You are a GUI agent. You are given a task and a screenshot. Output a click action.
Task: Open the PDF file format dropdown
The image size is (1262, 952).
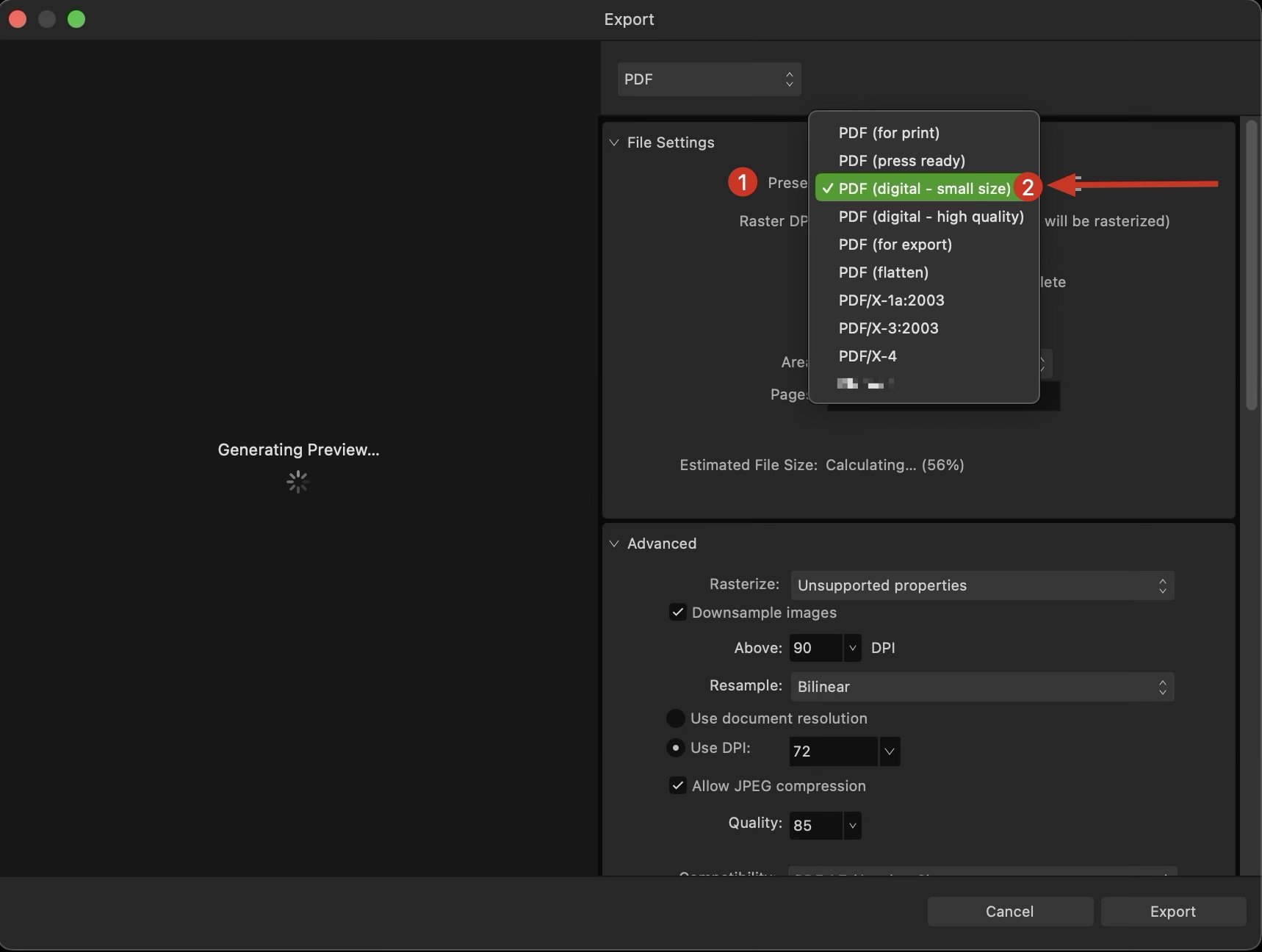pyautogui.click(x=709, y=79)
